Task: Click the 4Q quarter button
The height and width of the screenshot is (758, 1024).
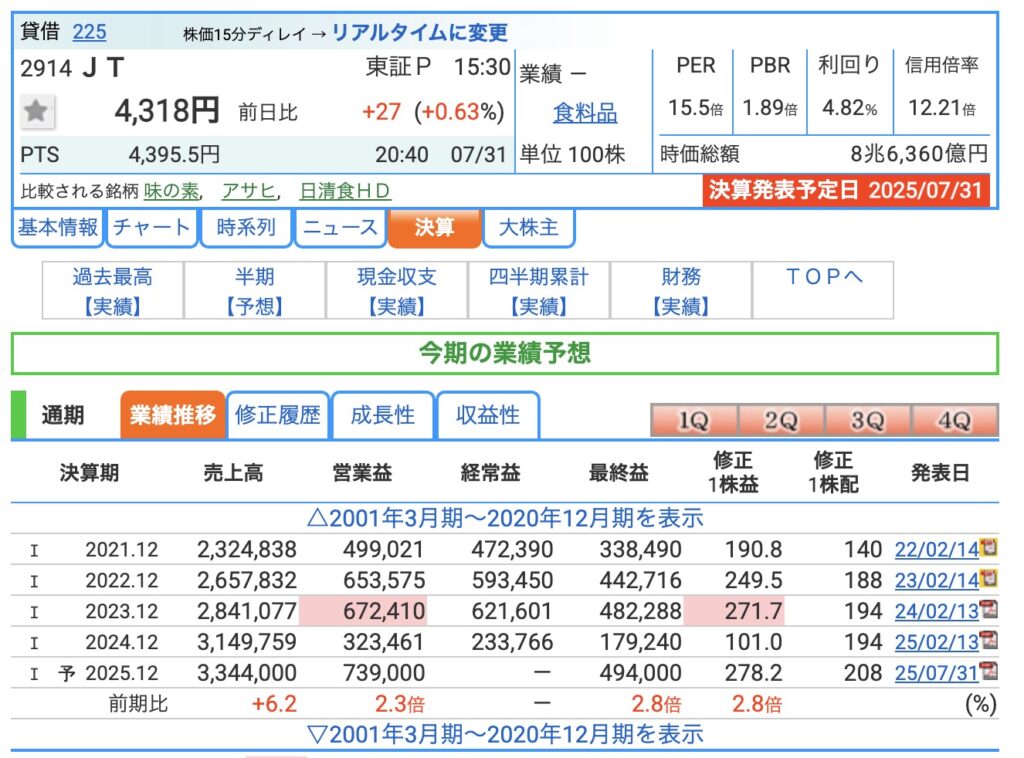Action: pos(955,420)
